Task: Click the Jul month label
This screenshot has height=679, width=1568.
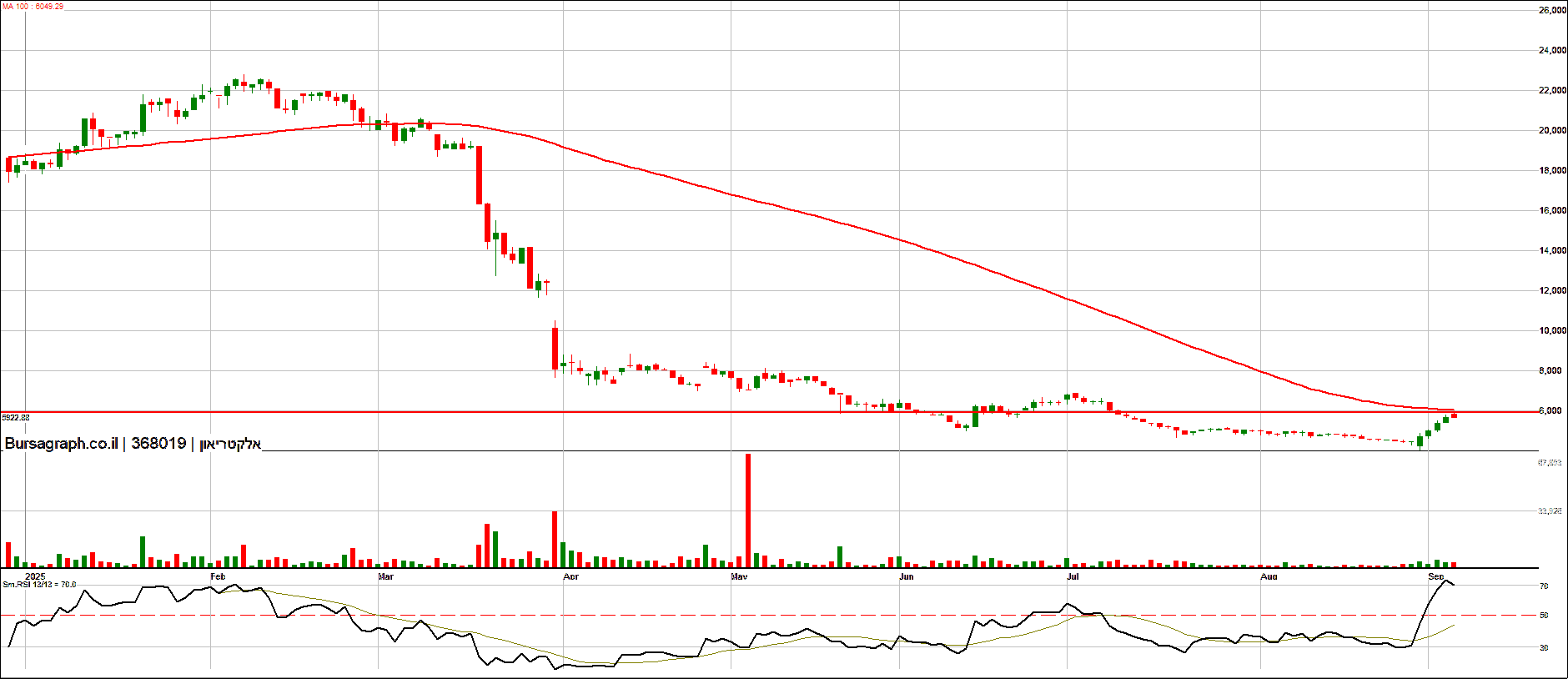Action: pos(1073,576)
